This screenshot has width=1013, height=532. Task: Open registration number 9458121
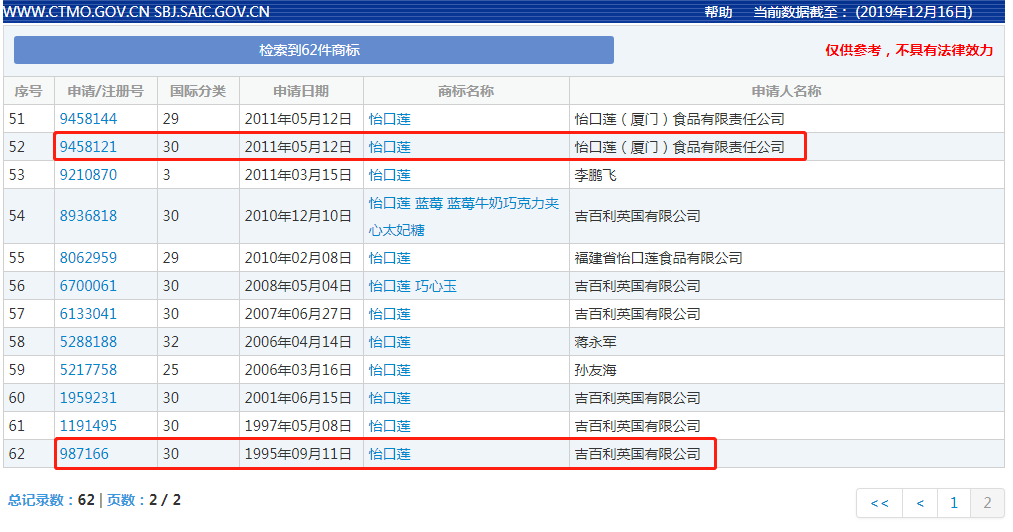pos(89,147)
